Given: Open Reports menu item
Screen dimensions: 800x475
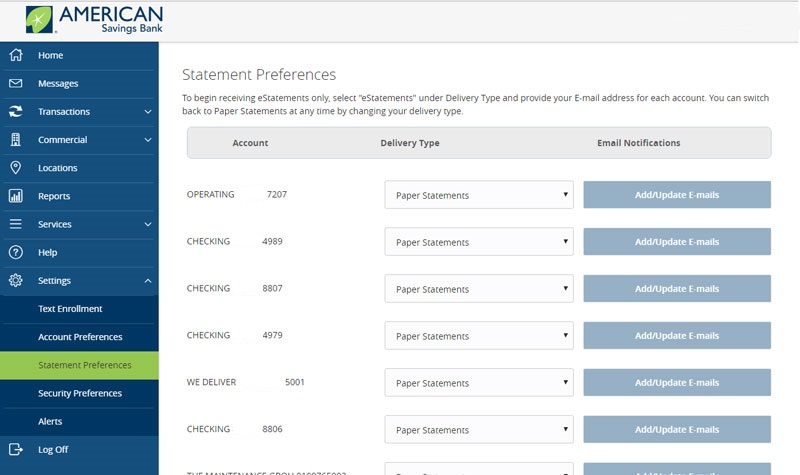Looking at the screenshot, I should click(79, 196).
